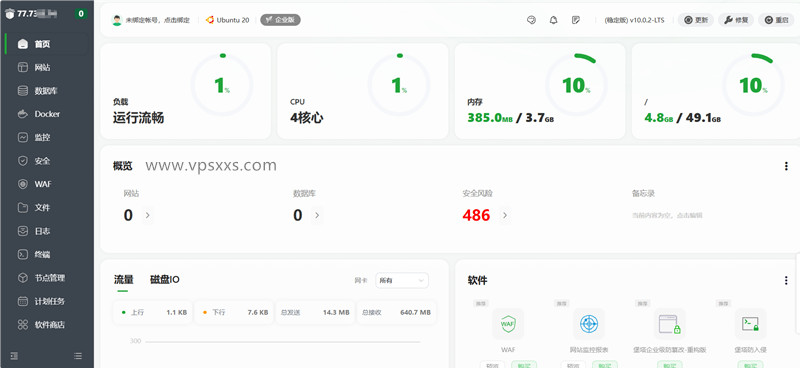800x368 pixels.
Task: Expand the 网站 count chevron arrow
Action: click(147, 215)
